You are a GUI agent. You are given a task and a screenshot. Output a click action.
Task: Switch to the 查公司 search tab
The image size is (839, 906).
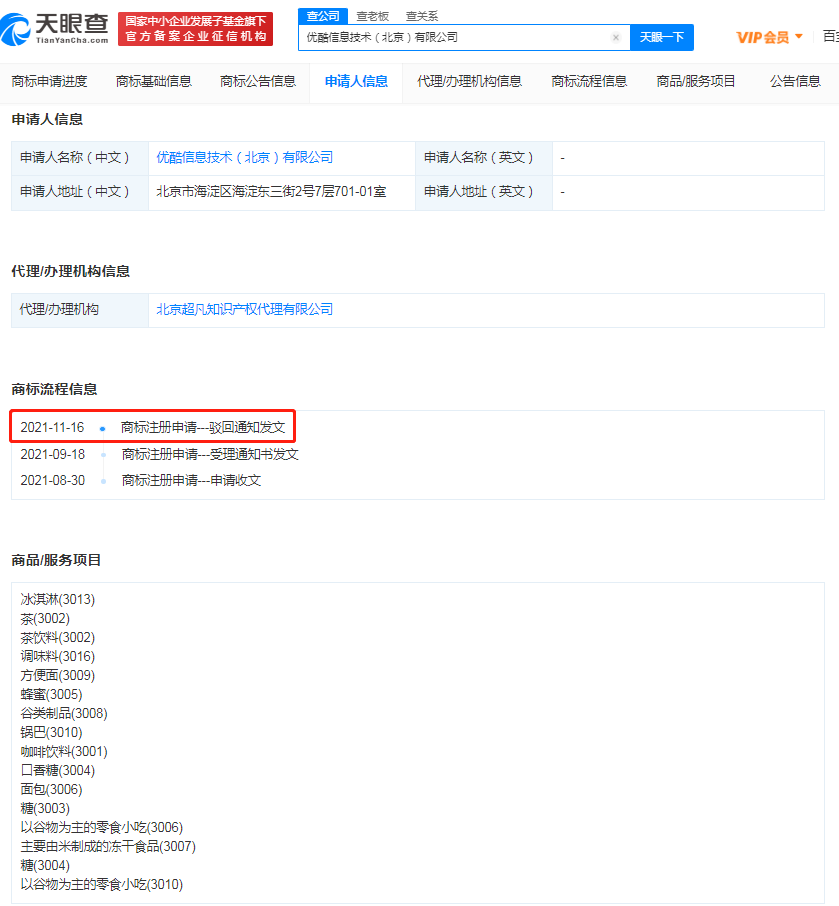coord(323,16)
